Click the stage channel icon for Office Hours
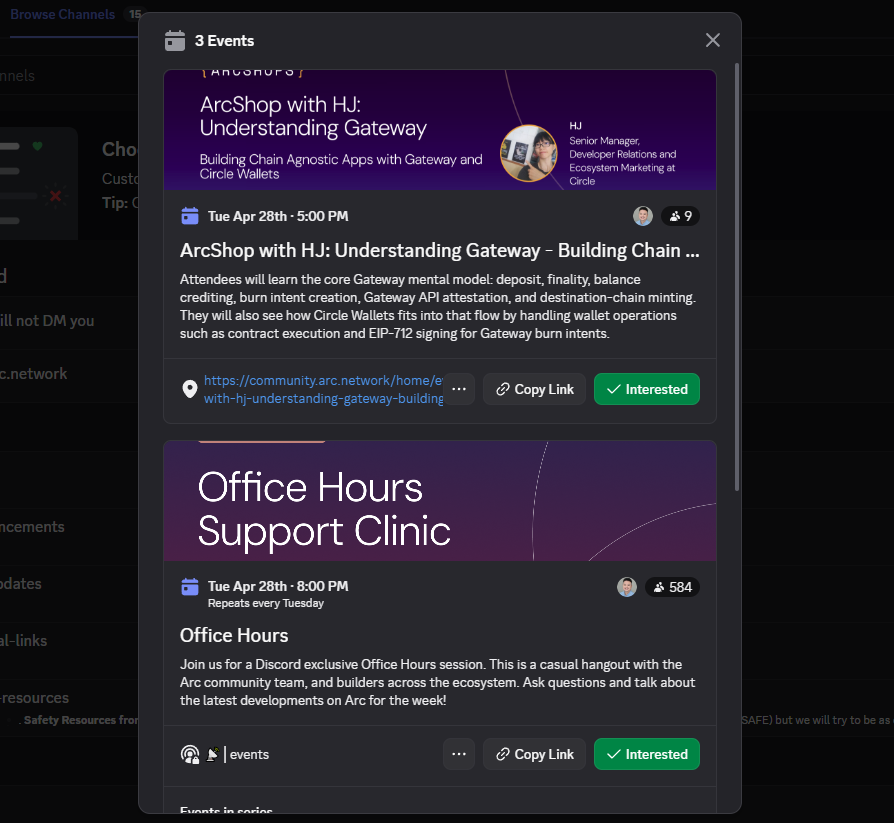This screenshot has height=823, width=894. 190,754
